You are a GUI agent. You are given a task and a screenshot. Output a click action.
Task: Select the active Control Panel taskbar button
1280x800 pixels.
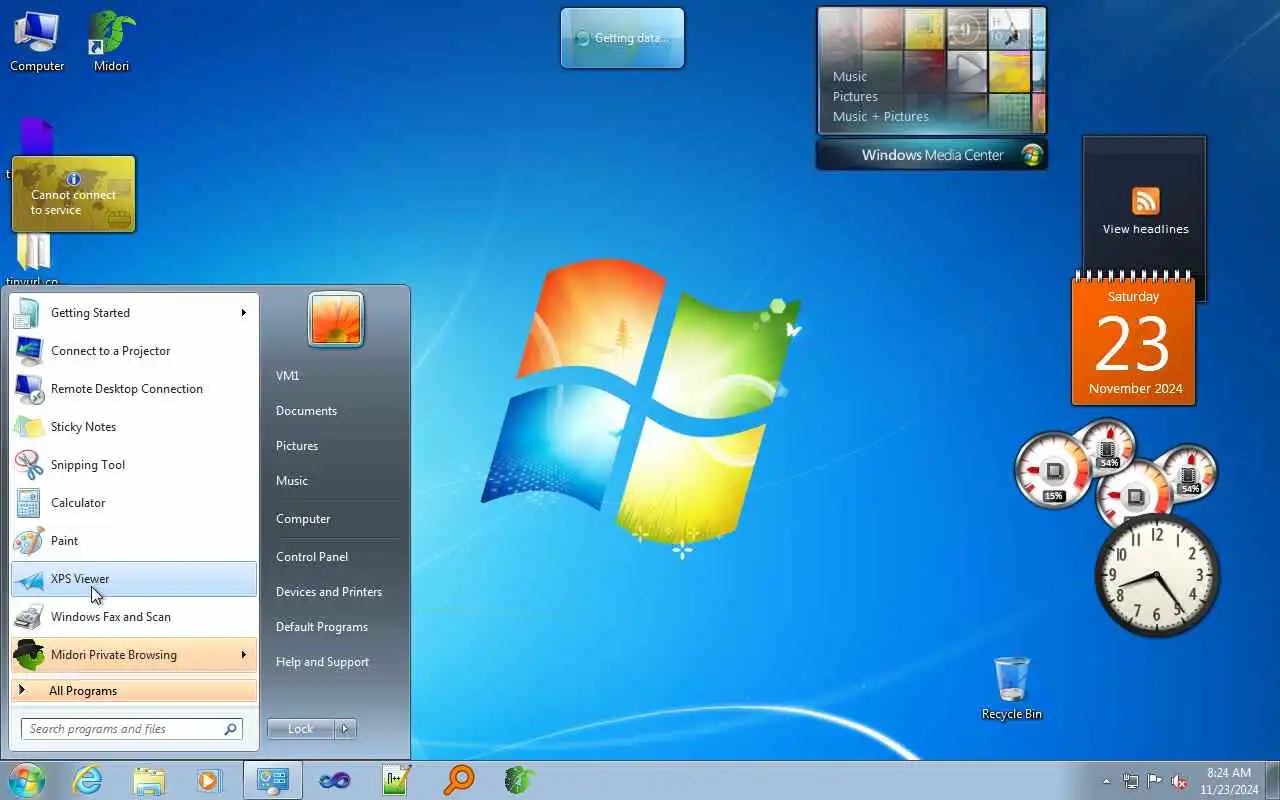tap(272, 780)
